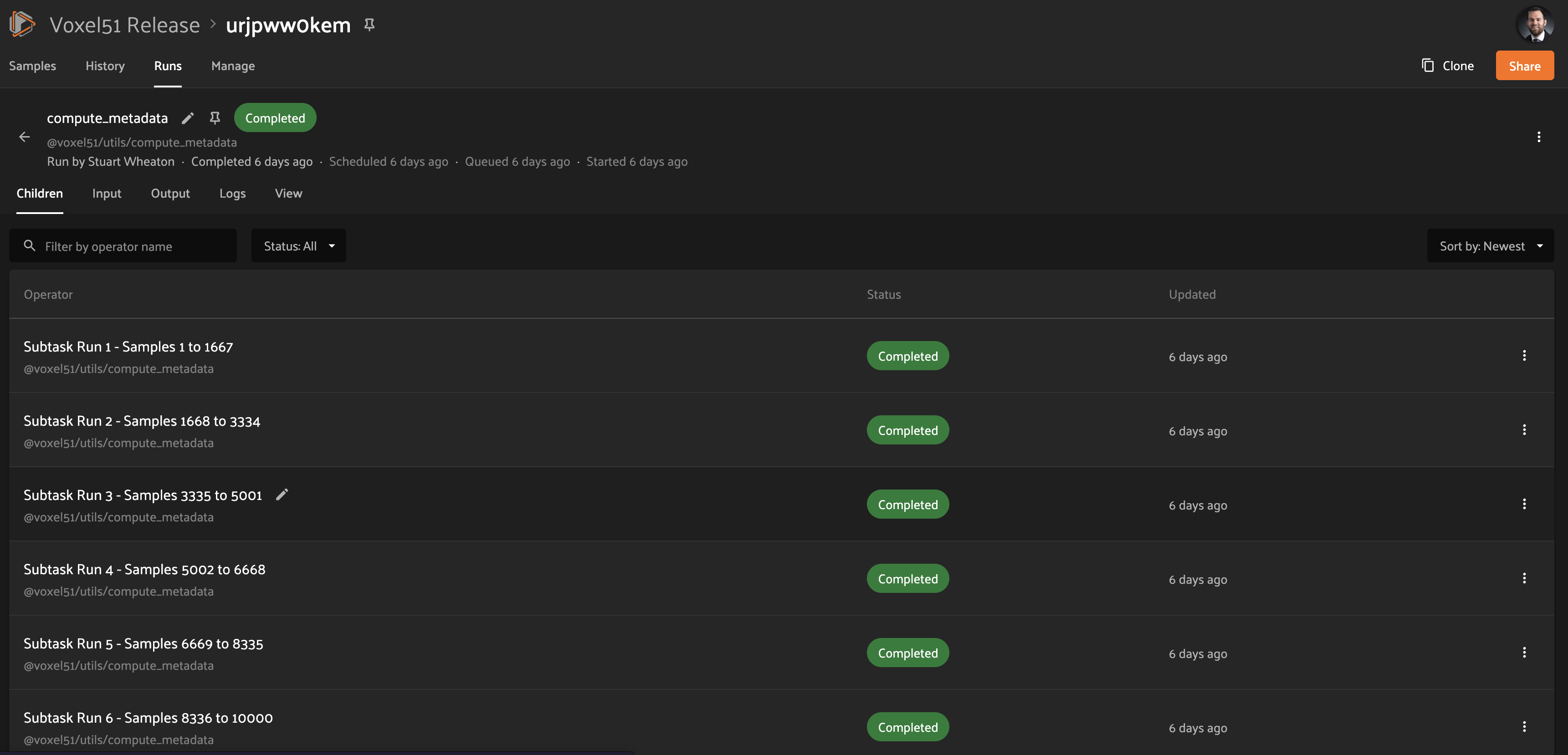Open the Manage tab
The height and width of the screenshot is (755, 1568).
coord(233,66)
